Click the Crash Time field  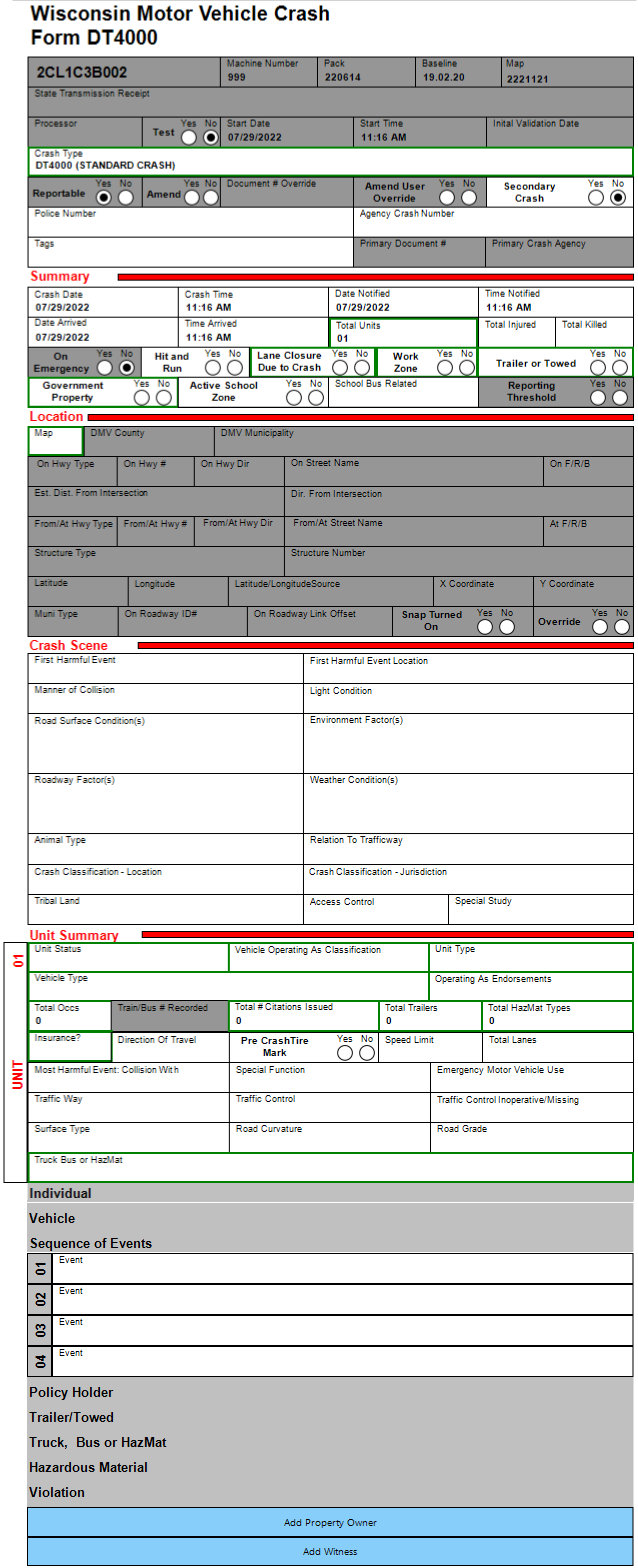point(253,302)
